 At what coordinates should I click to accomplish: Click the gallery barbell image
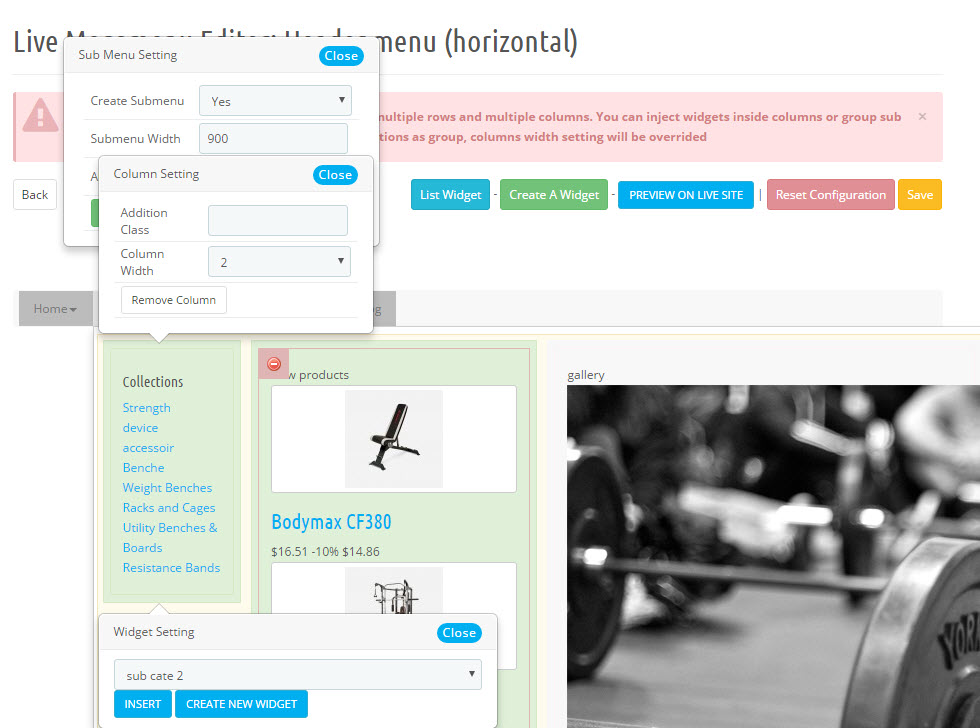tap(773, 556)
